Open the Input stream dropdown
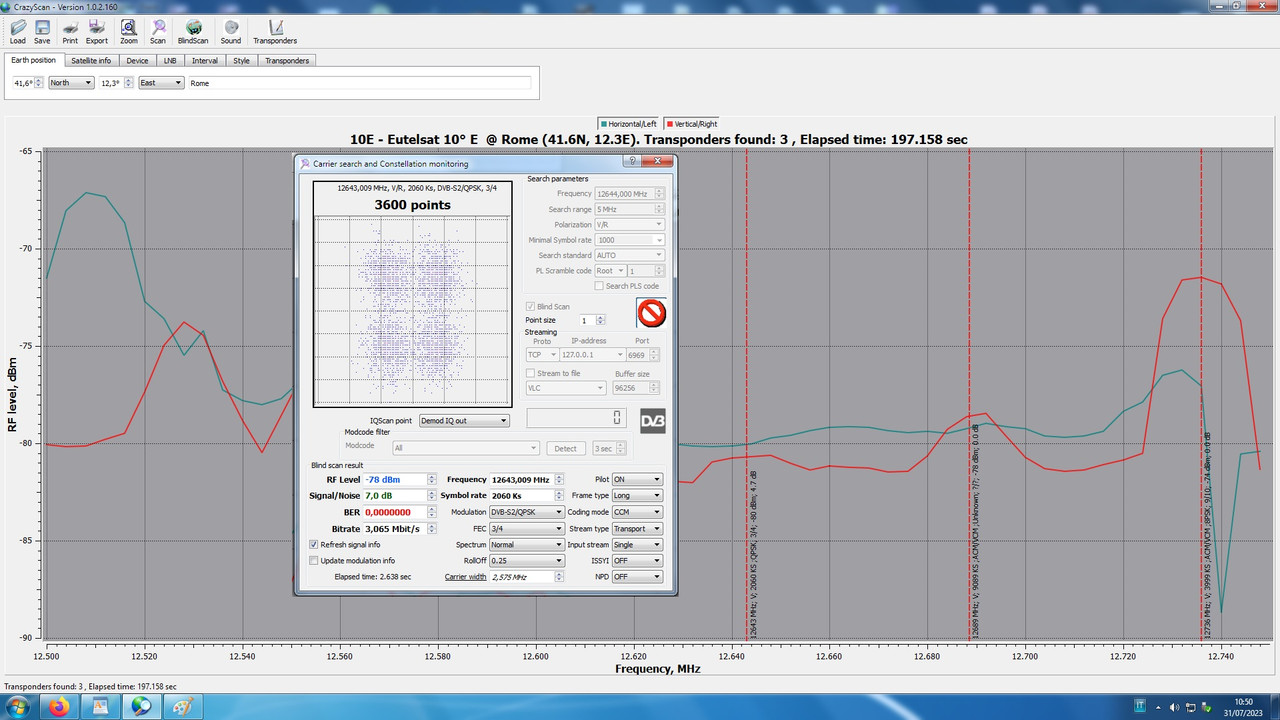 pyautogui.click(x=637, y=544)
